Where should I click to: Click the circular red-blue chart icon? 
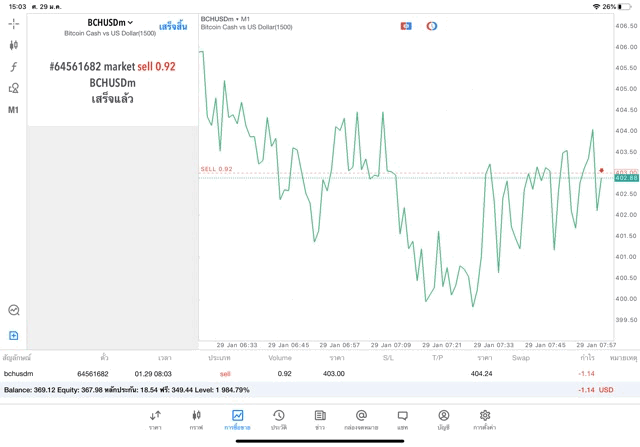[432, 26]
